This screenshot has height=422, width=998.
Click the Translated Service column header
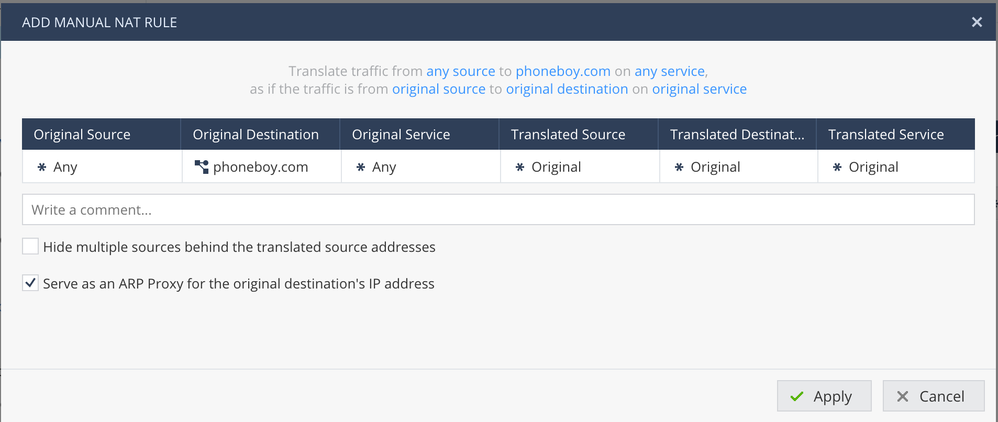pyautogui.click(x=896, y=134)
